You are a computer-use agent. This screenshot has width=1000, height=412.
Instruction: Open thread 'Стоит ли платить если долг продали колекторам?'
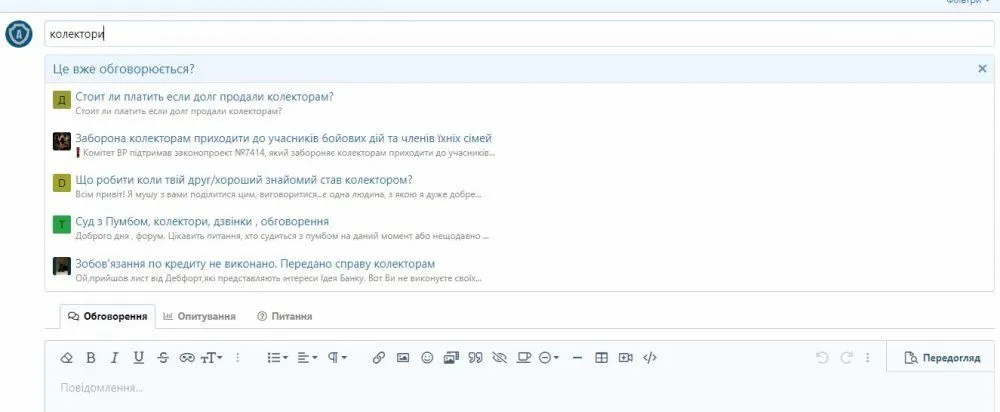point(205,97)
